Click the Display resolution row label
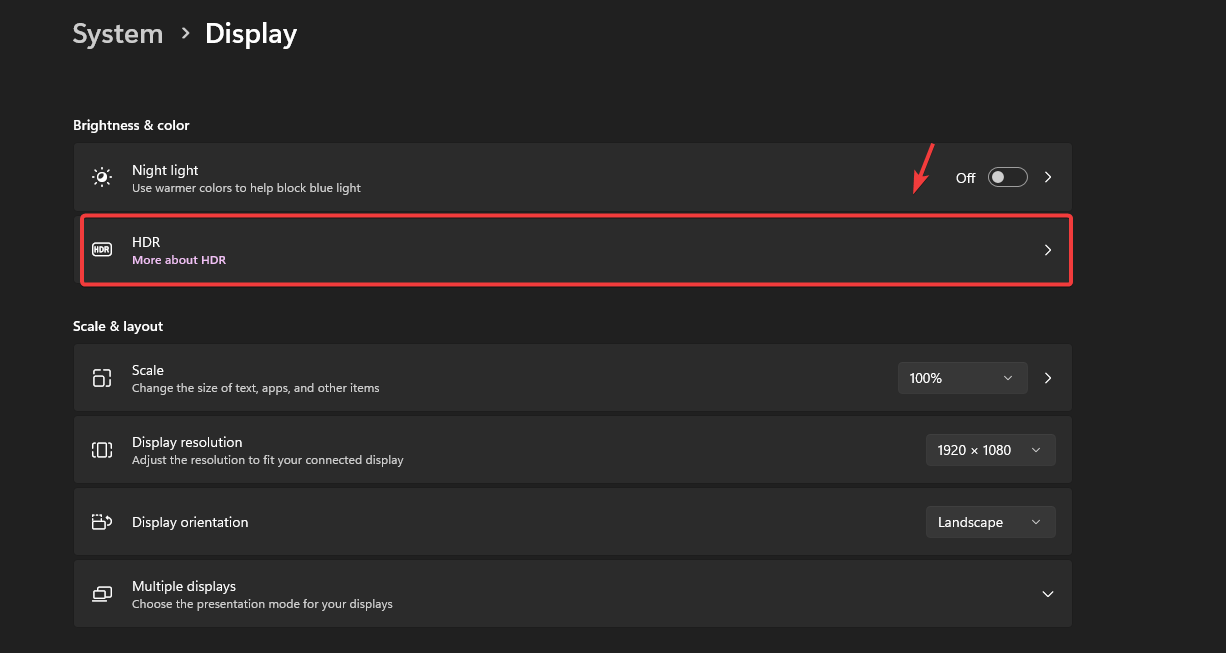Viewport: 1226px width, 653px height. (187, 442)
